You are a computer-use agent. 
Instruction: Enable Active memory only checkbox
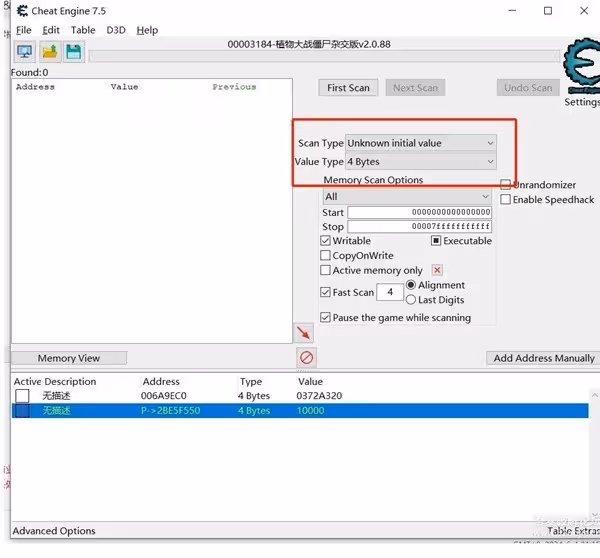325,270
